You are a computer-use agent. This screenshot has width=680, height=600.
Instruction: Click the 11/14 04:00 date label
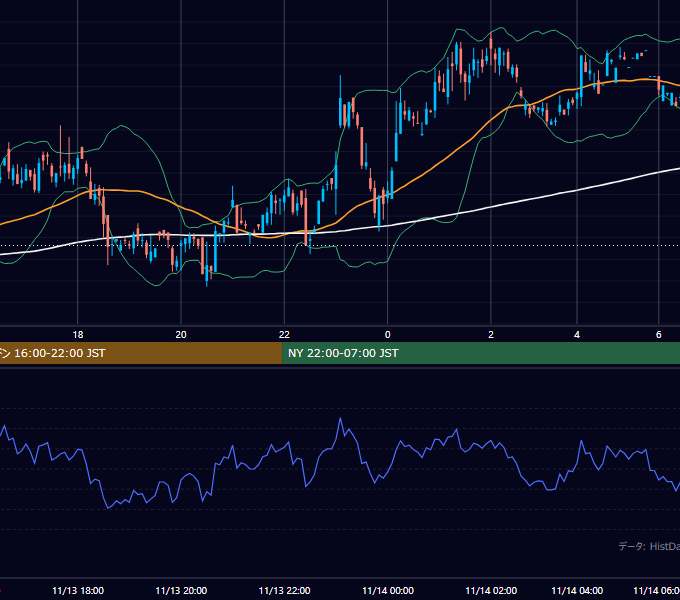577,590
